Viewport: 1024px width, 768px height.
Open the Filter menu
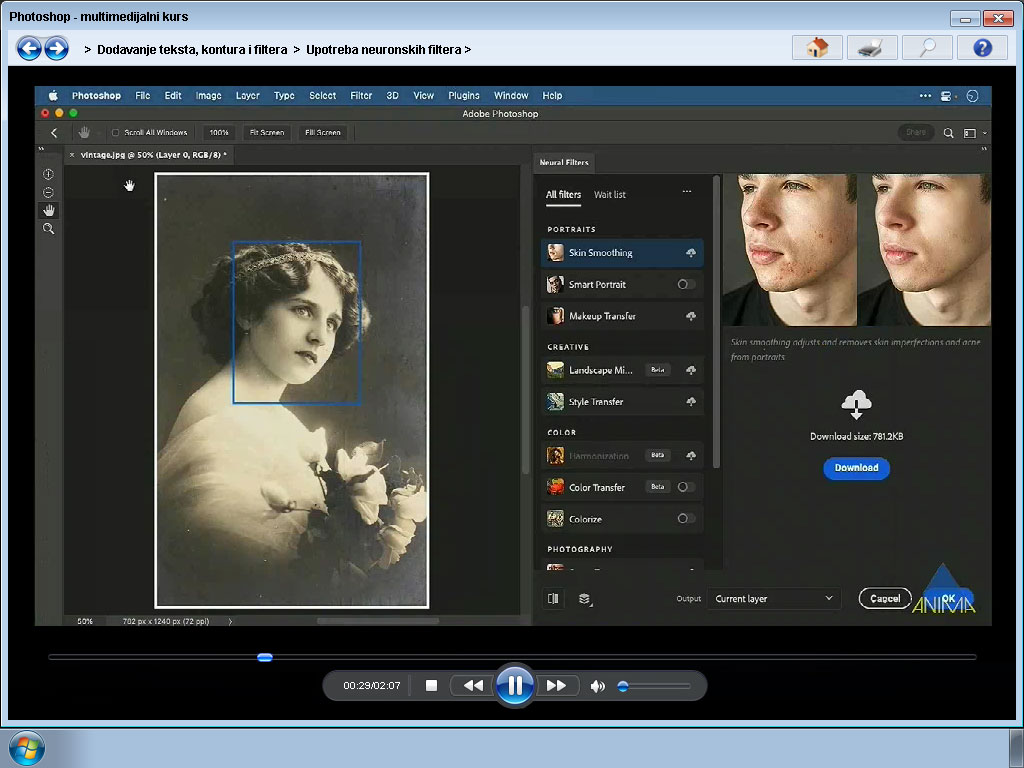(360, 95)
